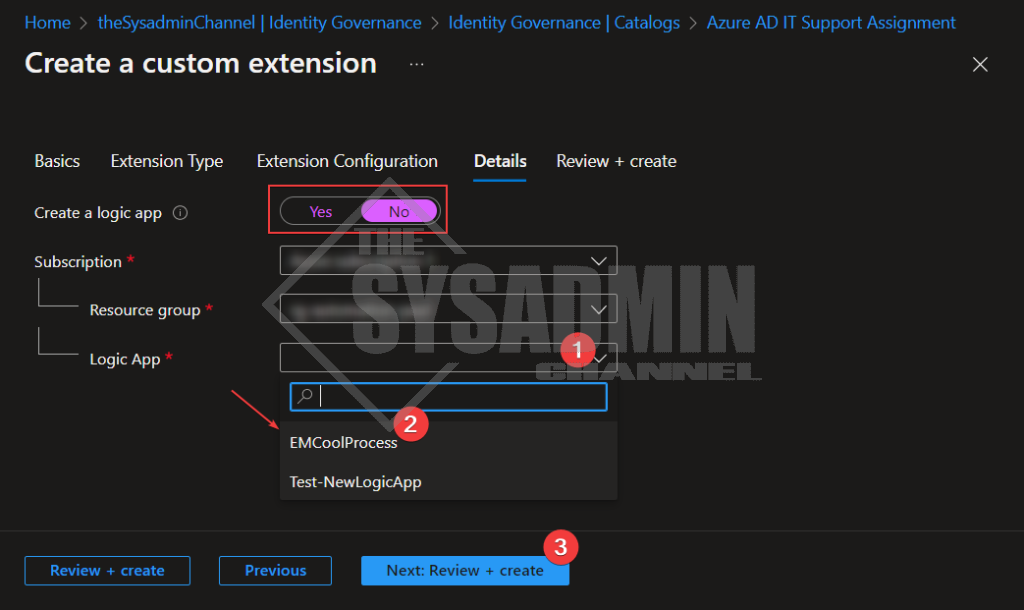
Task: Choose EMCoolProcess from the Logic App list
Action: 448,443
